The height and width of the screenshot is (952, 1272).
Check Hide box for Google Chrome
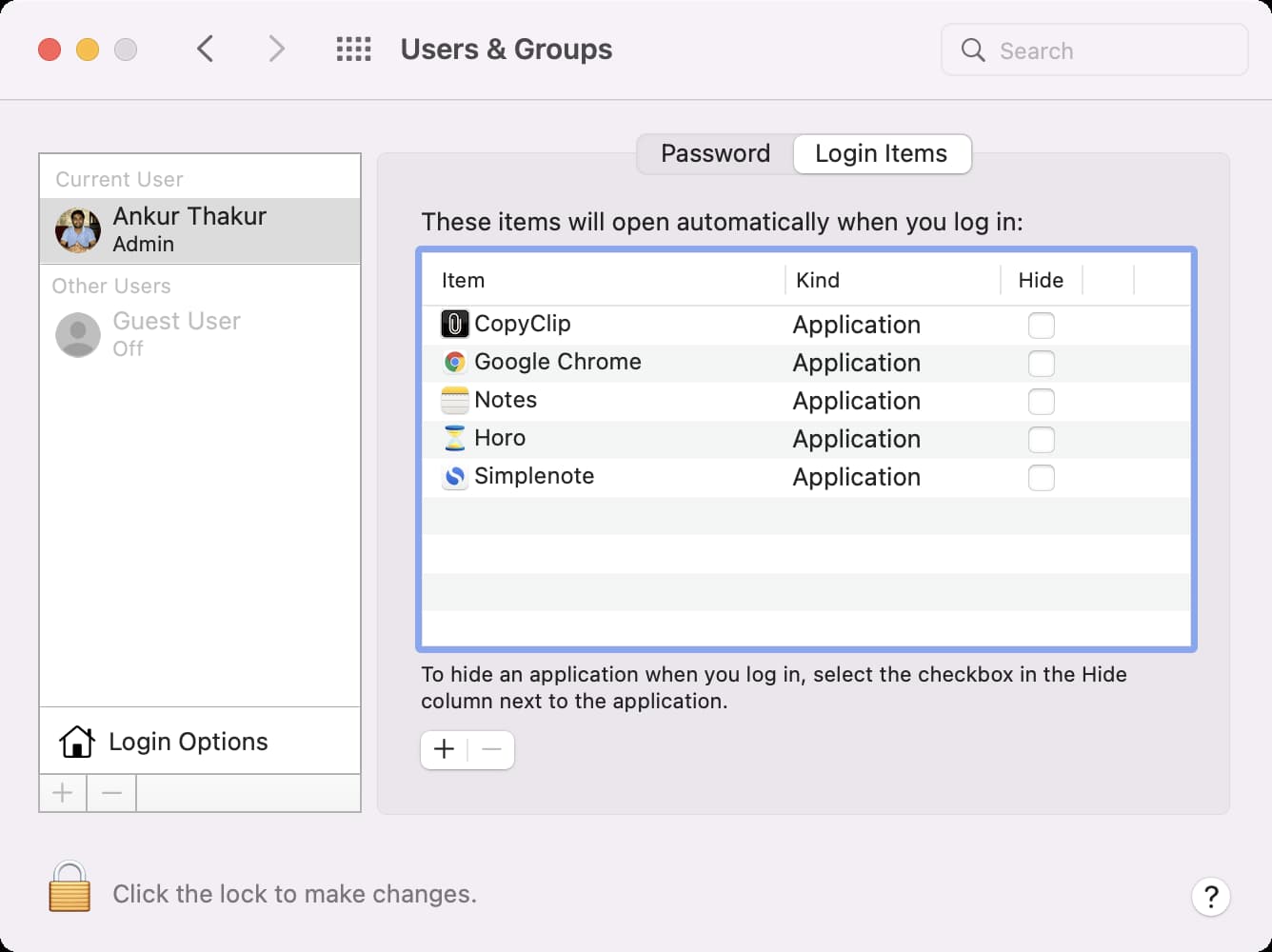tap(1042, 364)
